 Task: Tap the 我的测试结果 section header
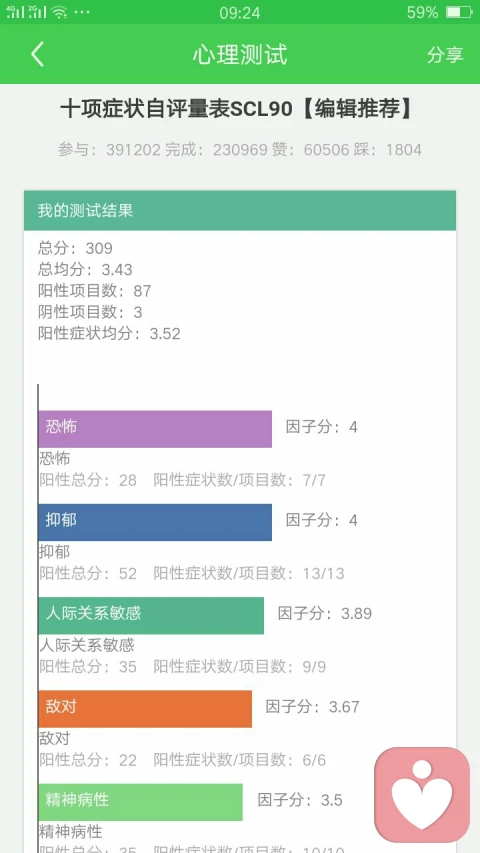(239, 211)
